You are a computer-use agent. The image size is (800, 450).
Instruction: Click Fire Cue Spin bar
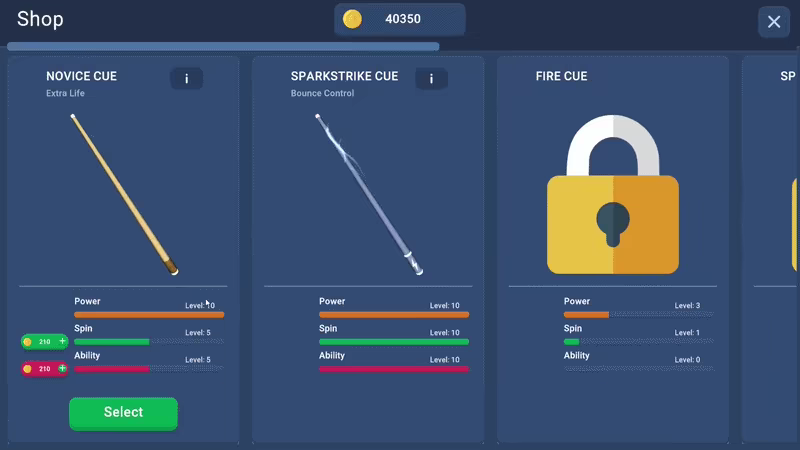pos(639,342)
